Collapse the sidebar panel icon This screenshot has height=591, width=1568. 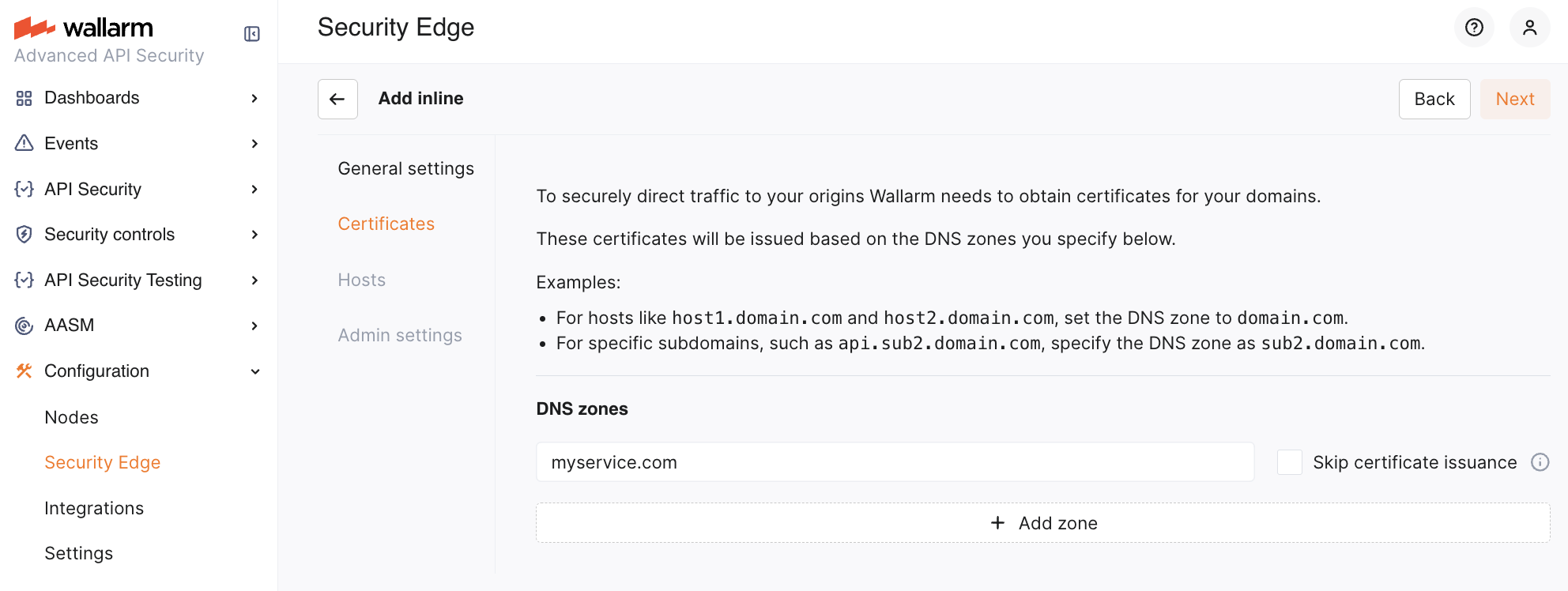[x=252, y=34]
